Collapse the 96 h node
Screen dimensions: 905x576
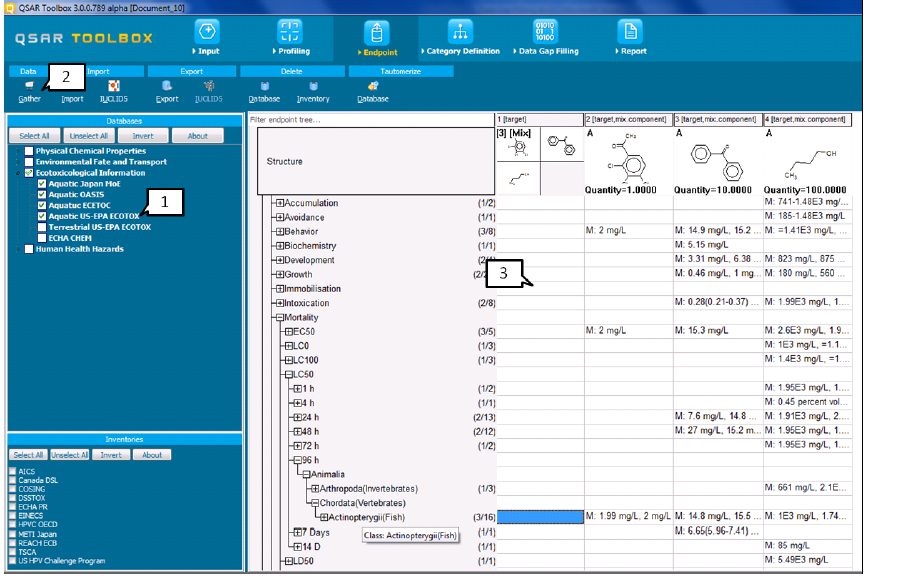(298, 460)
